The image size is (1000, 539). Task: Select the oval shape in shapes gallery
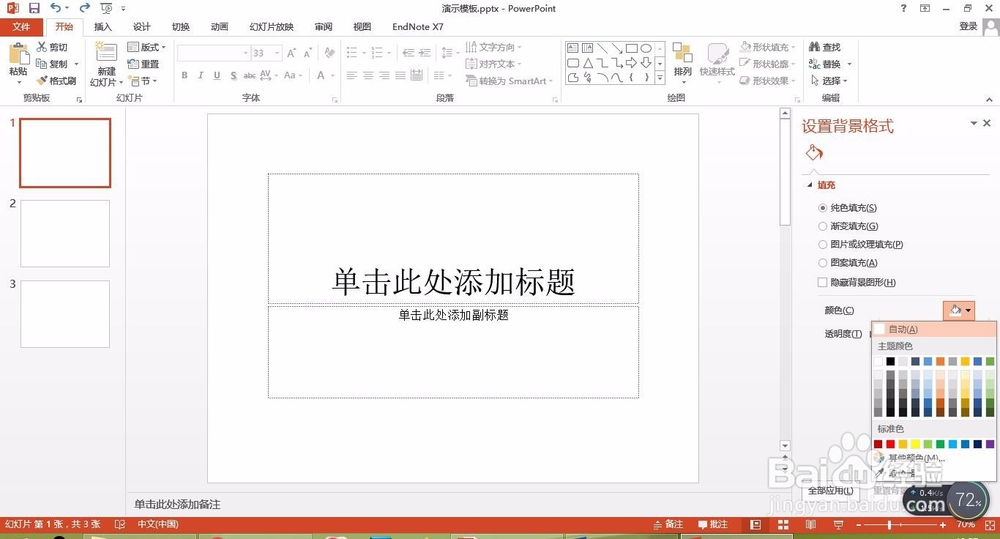646,48
